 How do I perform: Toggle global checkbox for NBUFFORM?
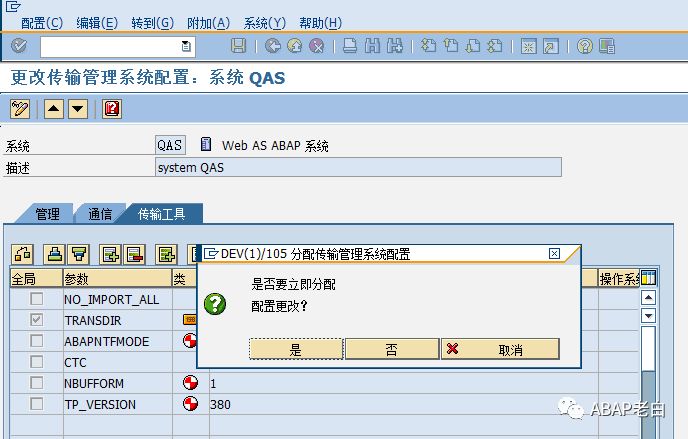pyautogui.click(x=36, y=382)
